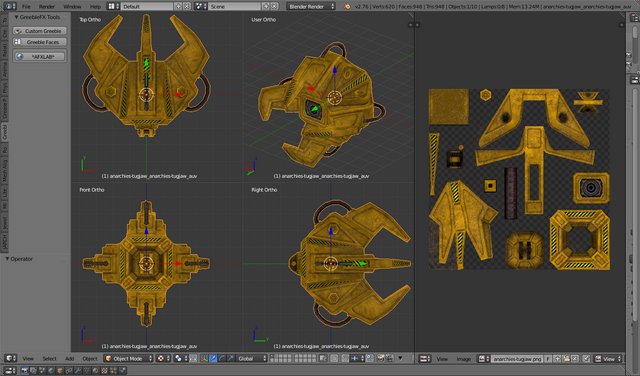
Task: Open the 3D viewport Add menu
Action: [x=69, y=358]
